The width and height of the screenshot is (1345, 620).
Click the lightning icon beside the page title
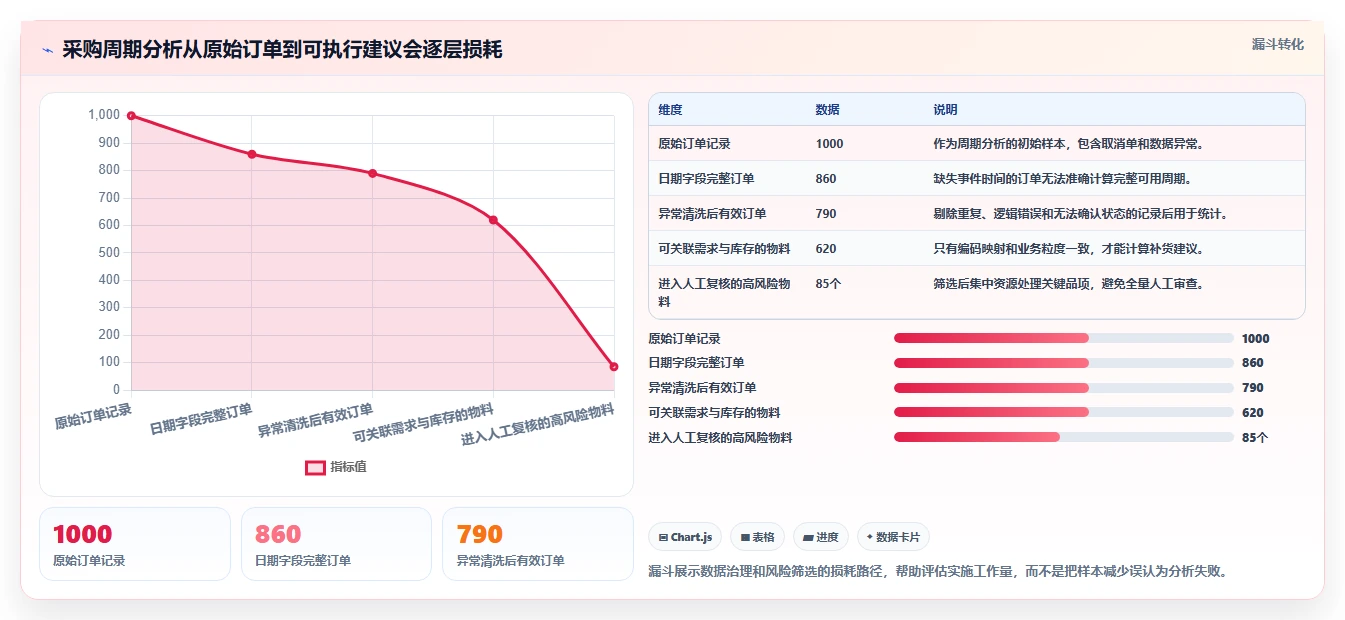pos(47,50)
